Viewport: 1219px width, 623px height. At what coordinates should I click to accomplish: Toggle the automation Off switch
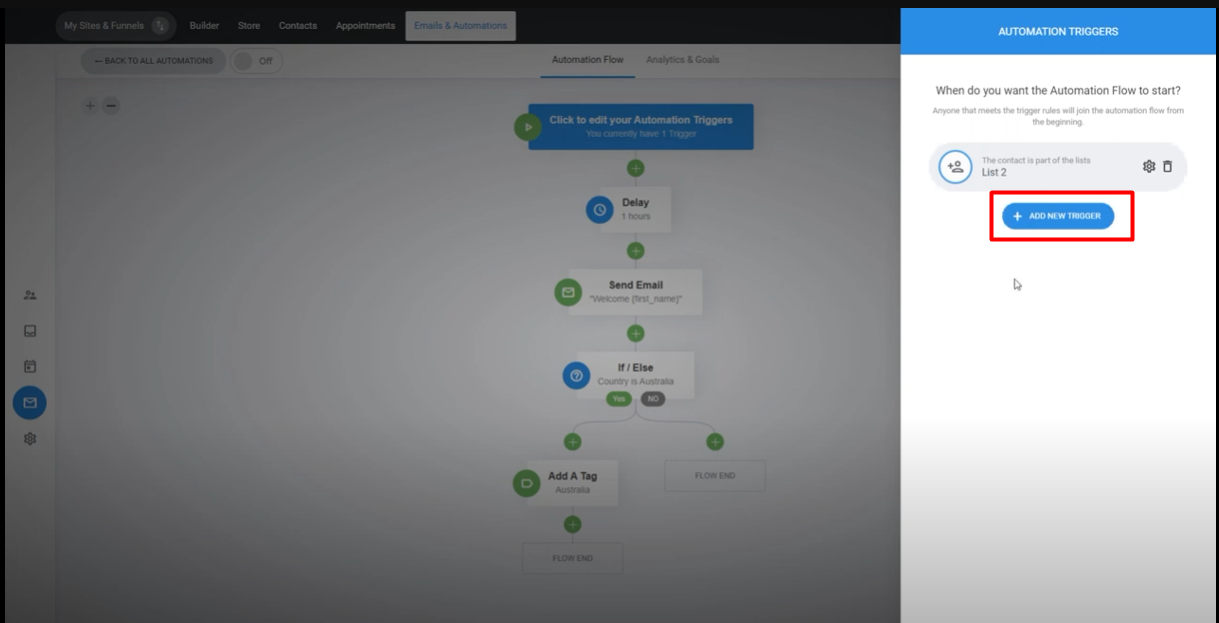point(256,61)
